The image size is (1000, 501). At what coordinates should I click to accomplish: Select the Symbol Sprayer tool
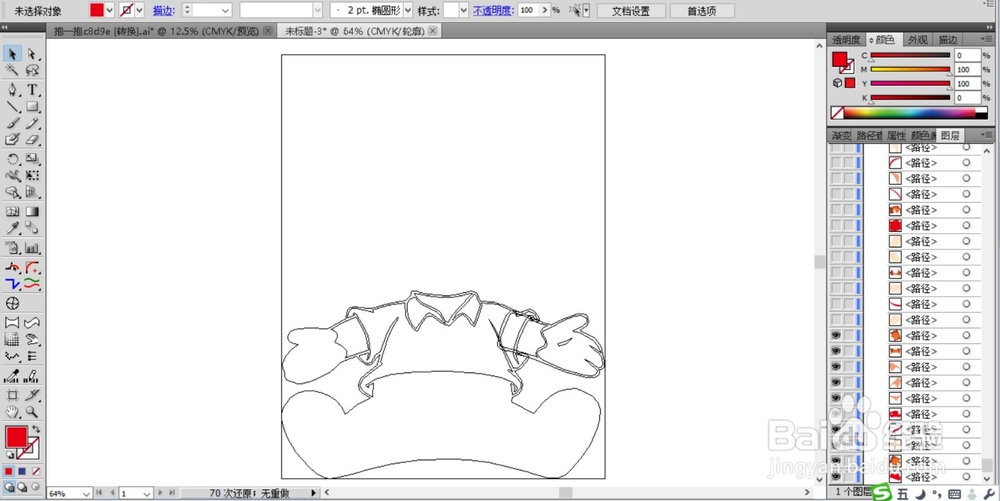[x=12, y=248]
